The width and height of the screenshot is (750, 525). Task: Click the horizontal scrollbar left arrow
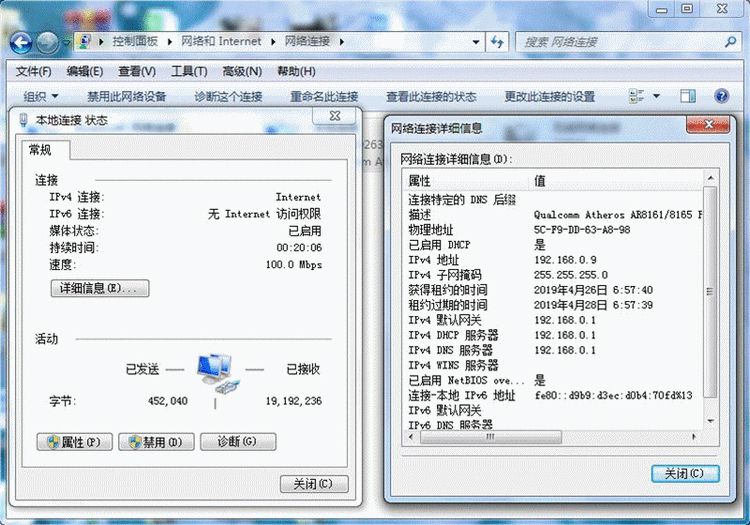pyautogui.click(x=411, y=437)
